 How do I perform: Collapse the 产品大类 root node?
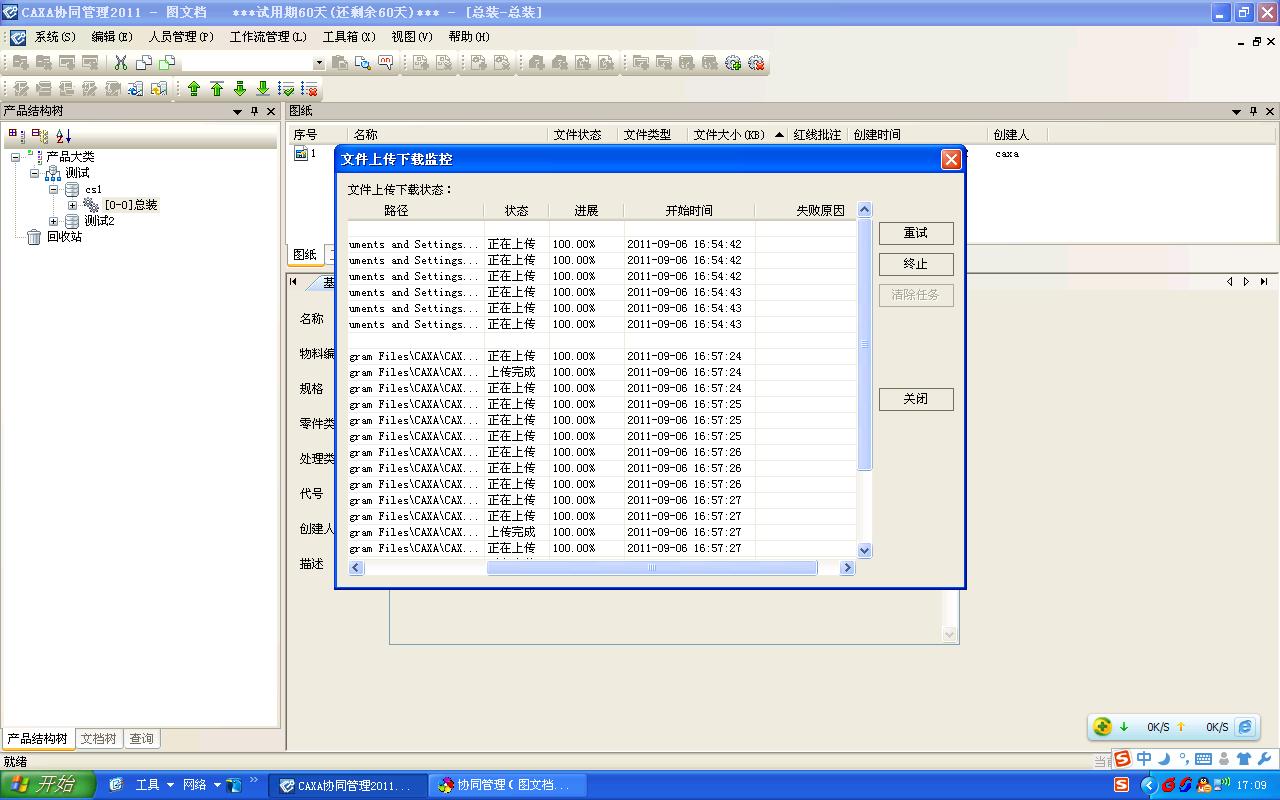[16, 157]
